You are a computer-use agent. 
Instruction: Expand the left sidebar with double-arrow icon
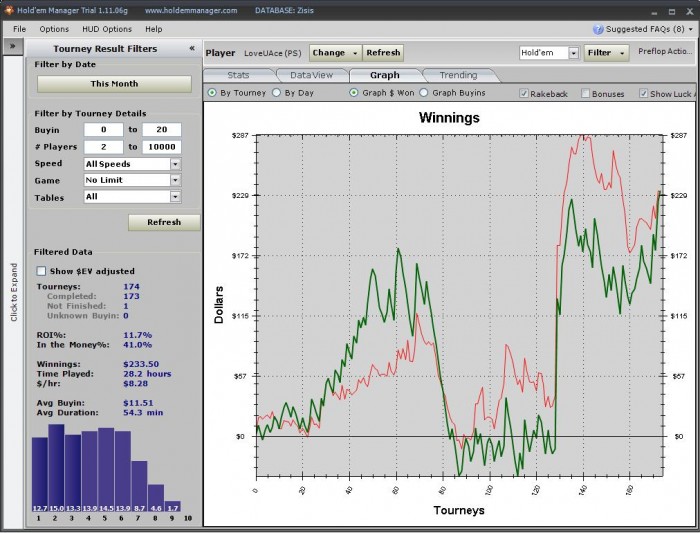point(12,47)
